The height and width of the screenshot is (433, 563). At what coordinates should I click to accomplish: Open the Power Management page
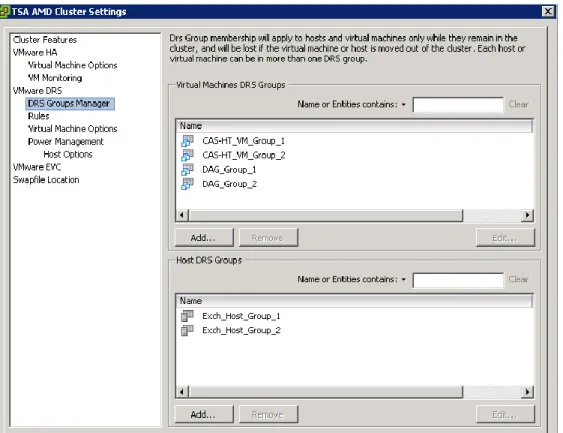pos(66,141)
